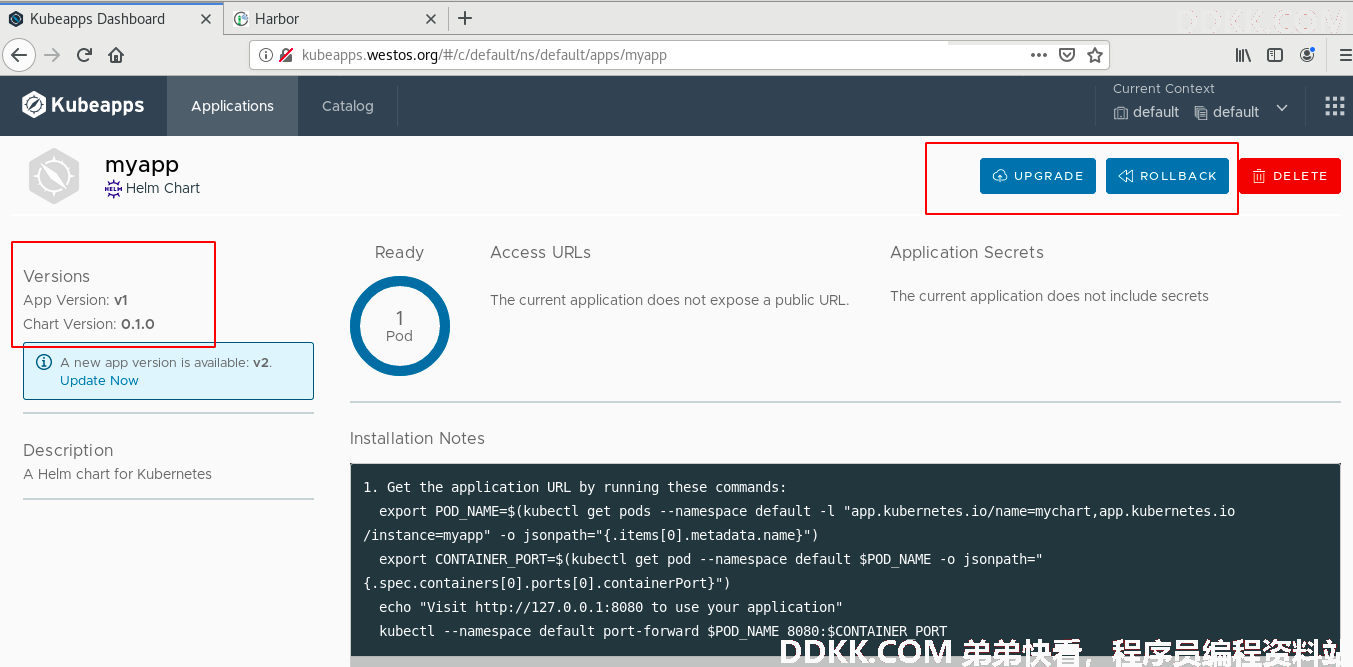The height and width of the screenshot is (667, 1353).
Task: Reload the page
Action: pyautogui.click(x=84, y=55)
